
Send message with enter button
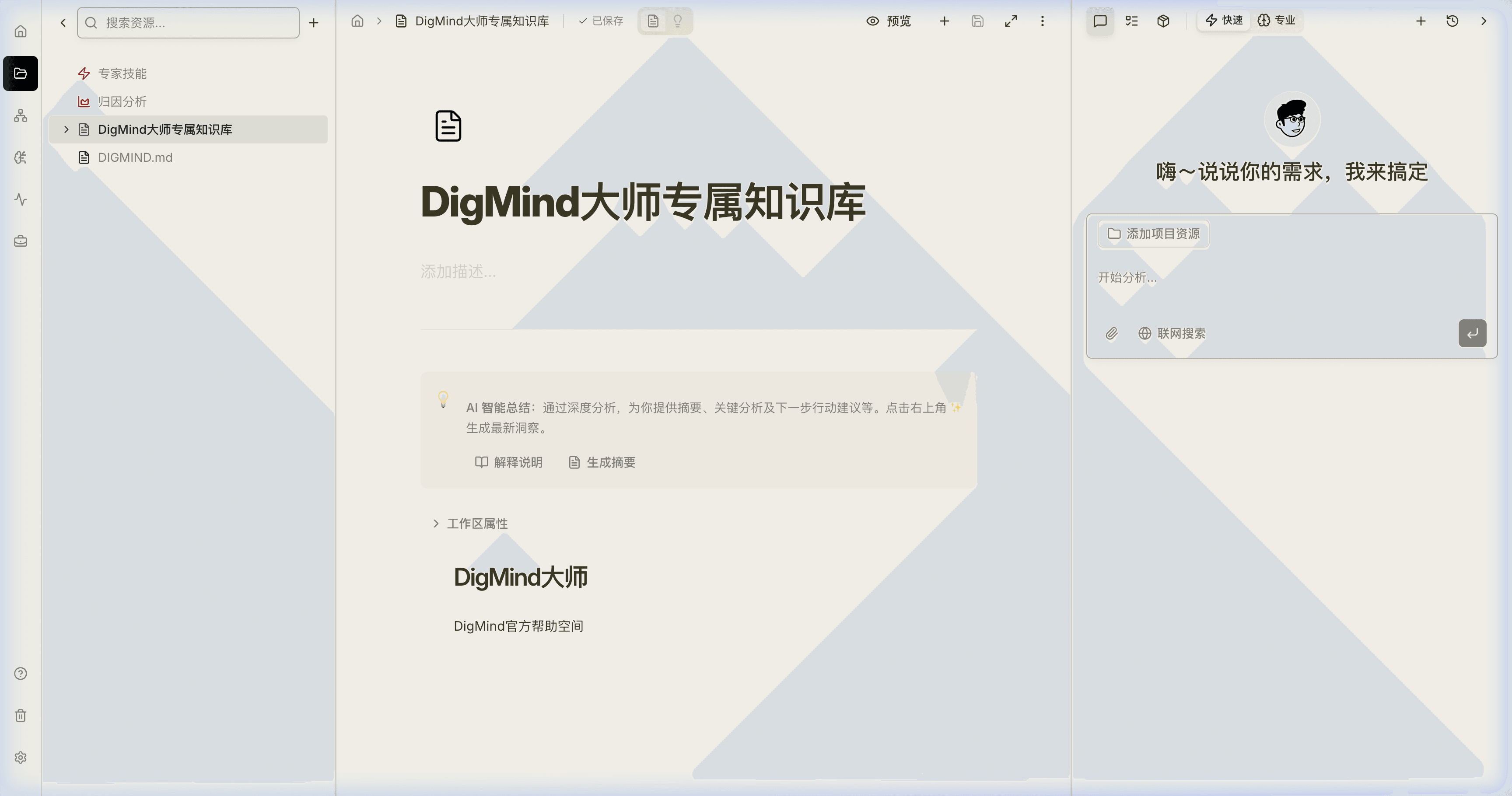(1472, 334)
